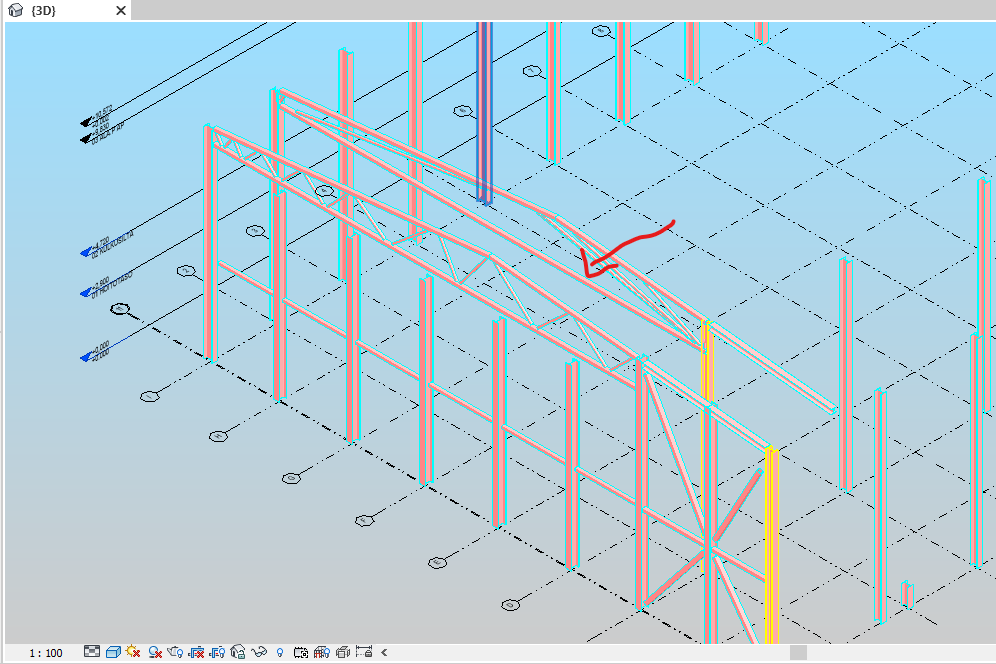
Task: Click the 02 KOKOSILTA level head
Action: pos(85,250)
